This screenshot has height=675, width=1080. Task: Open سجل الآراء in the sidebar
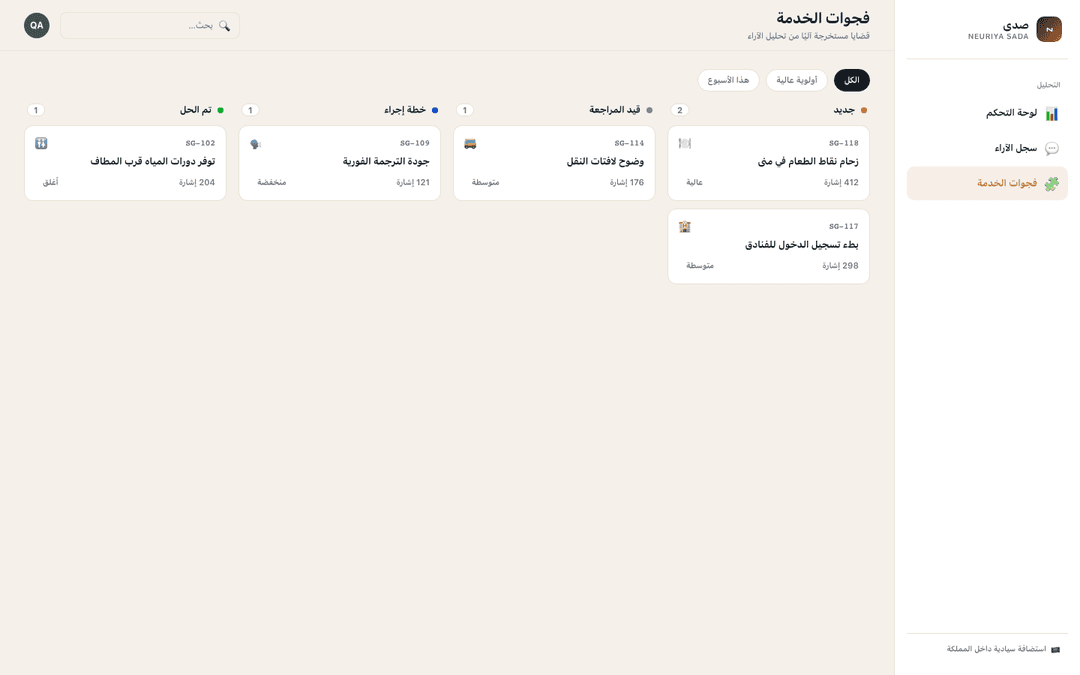pyautogui.click(x=987, y=148)
